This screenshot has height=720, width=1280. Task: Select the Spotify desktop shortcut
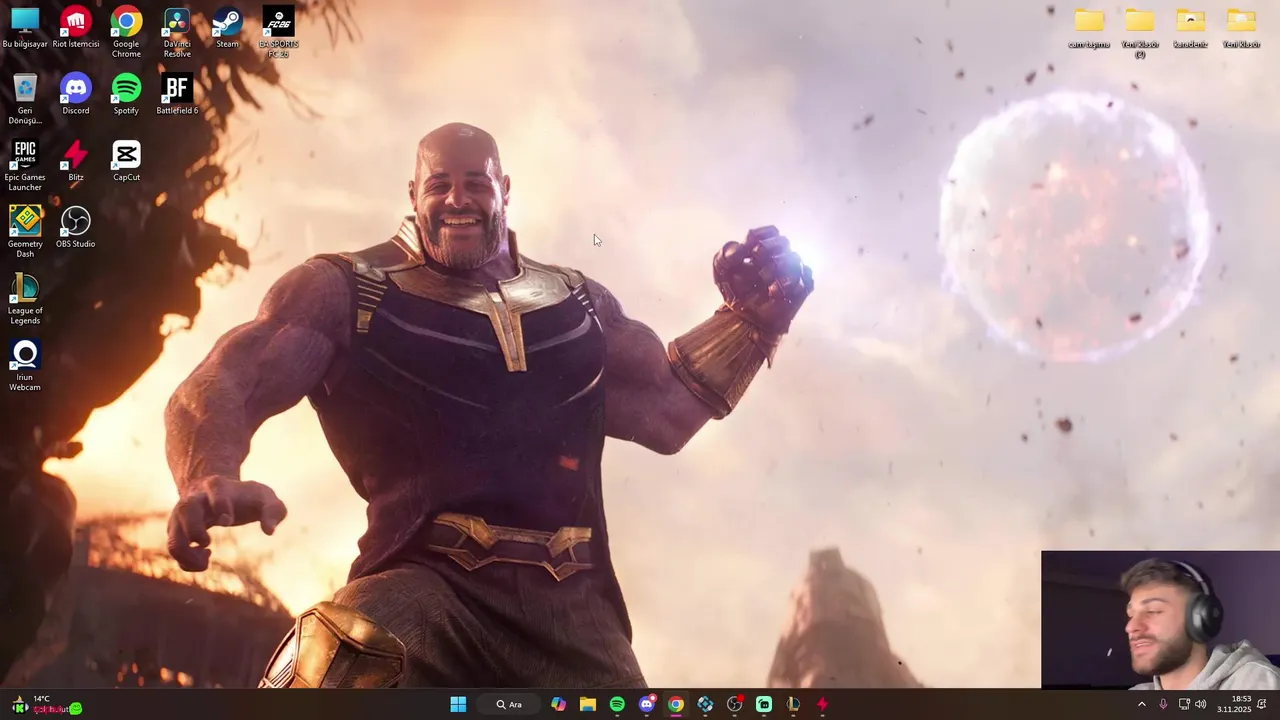tap(126, 95)
